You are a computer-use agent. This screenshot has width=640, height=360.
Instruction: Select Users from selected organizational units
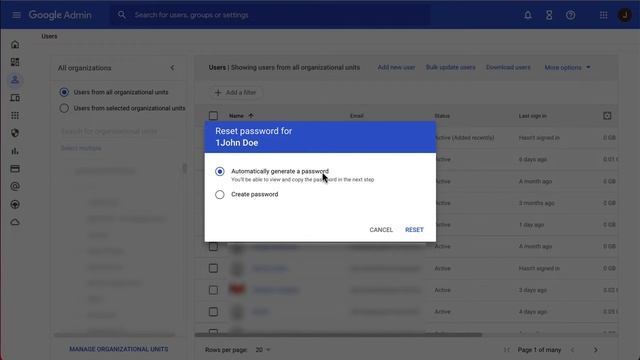[64, 108]
